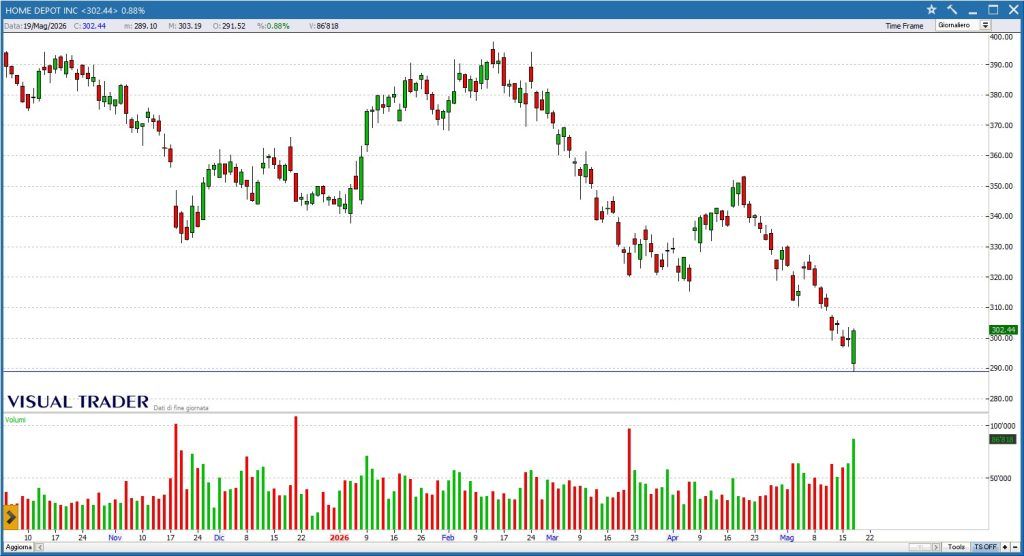
Task: Toggle the TS OFF switch
Action: pyautogui.click(x=985, y=547)
